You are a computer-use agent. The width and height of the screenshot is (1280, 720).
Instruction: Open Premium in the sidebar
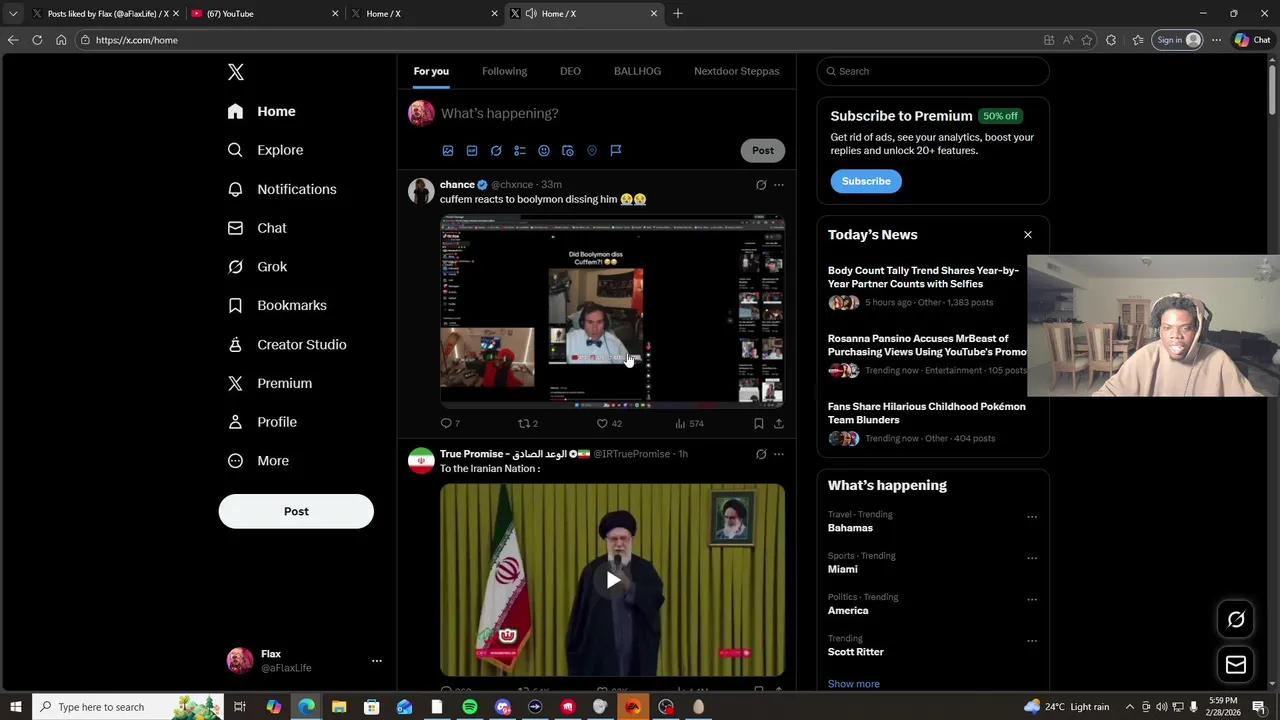[270, 383]
